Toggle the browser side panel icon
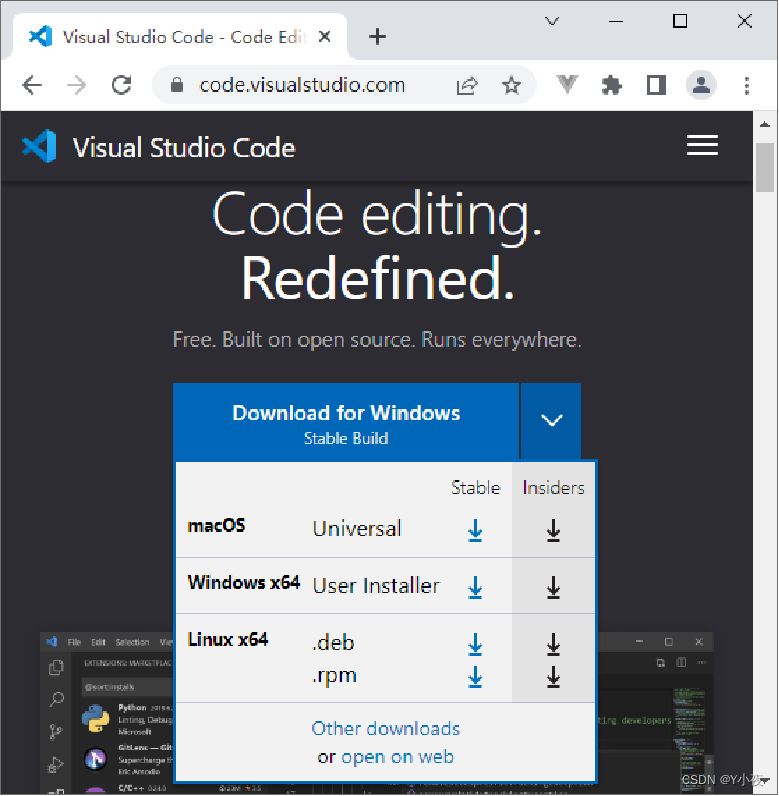Image resolution: width=779 pixels, height=796 pixels. point(656,85)
